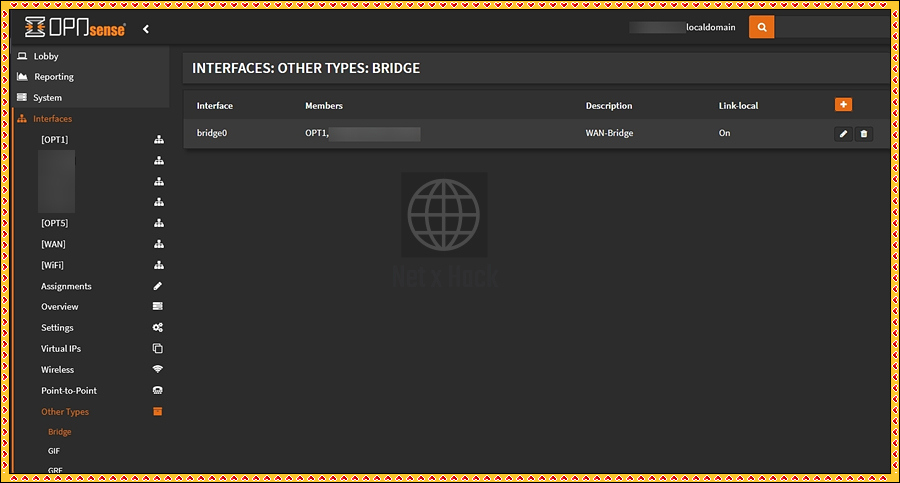Expand the Virtual IPs submenu
This screenshot has height=483, width=900.
61,349
